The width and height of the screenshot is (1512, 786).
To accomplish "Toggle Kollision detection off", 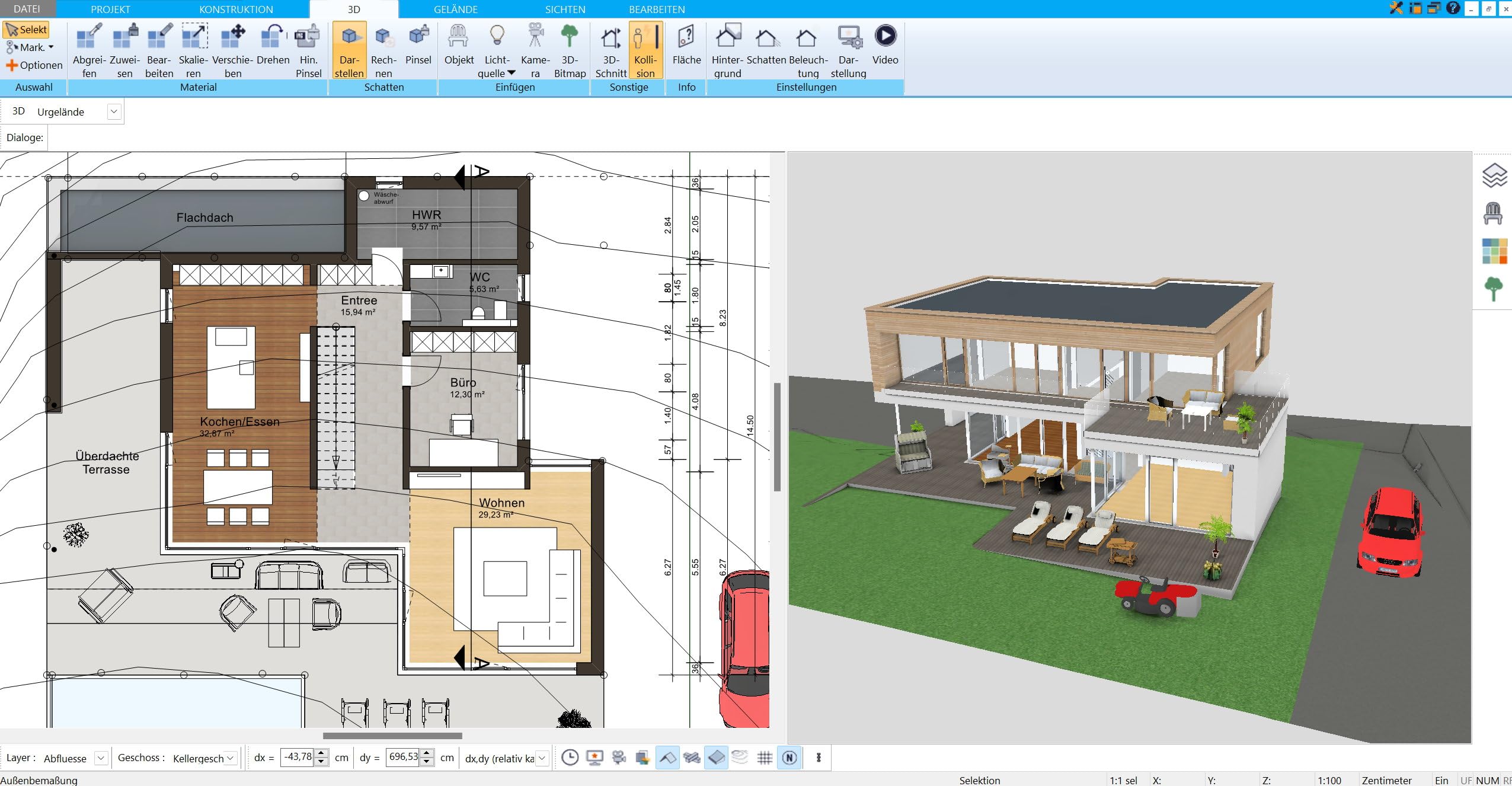I will coord(645,50).
